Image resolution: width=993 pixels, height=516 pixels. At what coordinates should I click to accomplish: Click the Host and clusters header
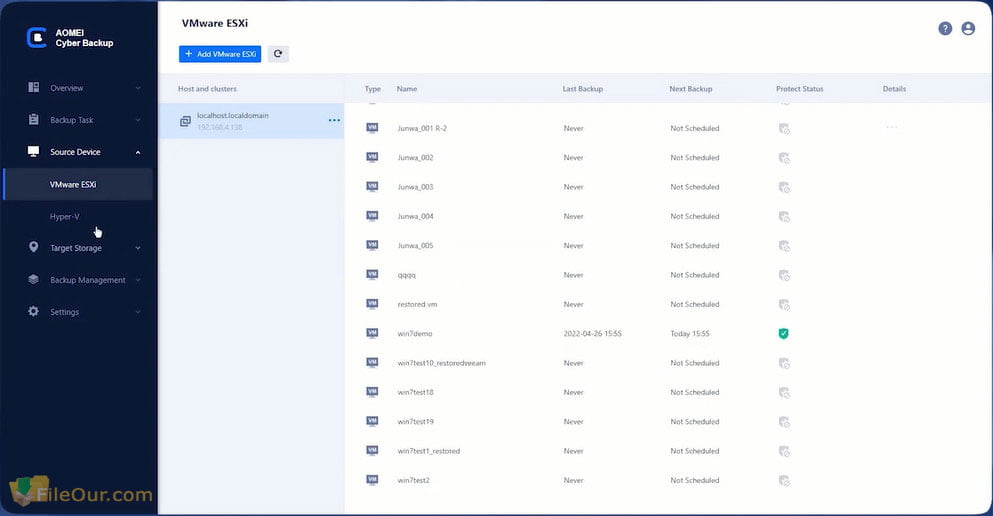pyautogui.click(x=207, y=89)
